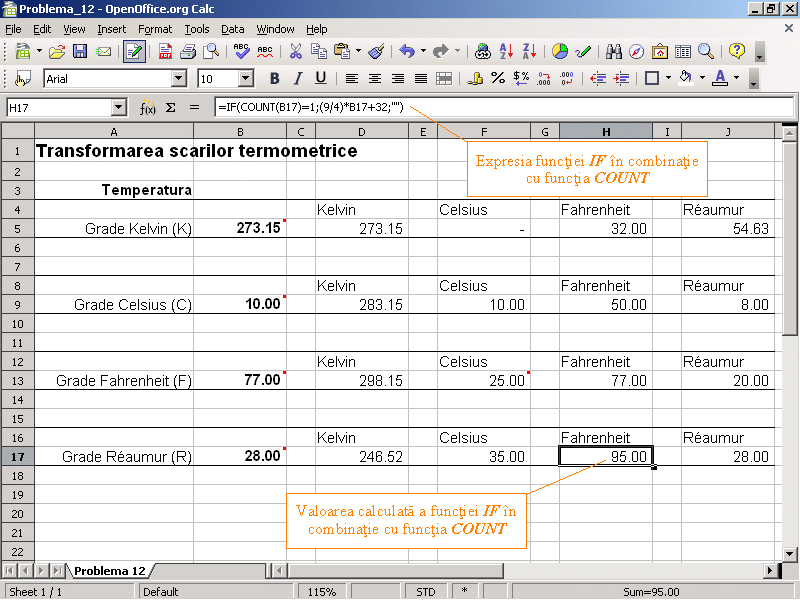The width and height of the screenshot is (800, 600).
Task: Copy selection icon
Action: pyautogui.click(x=319, y=52)
